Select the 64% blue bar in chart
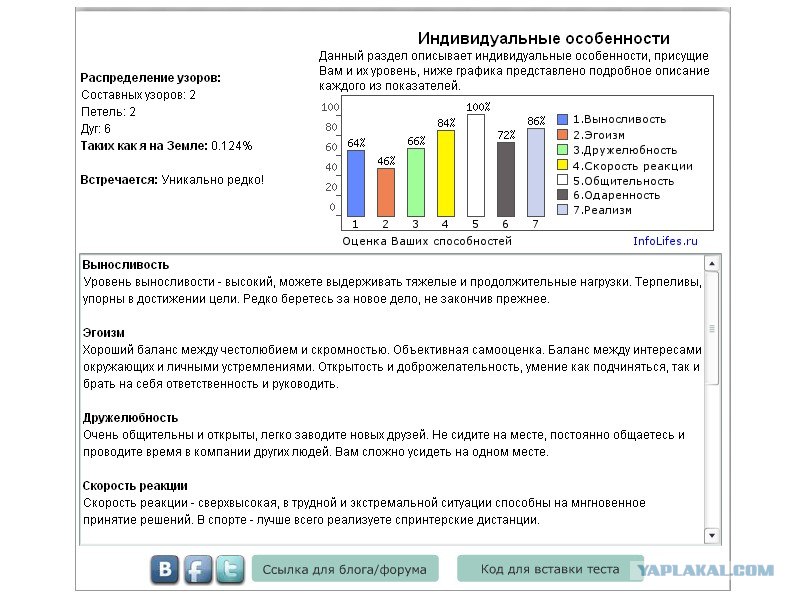800x600 pixels. (356, 183)
